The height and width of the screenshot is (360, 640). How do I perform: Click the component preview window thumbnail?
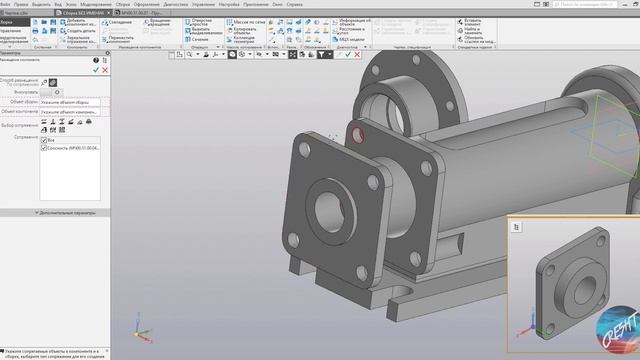tap(573, 284)
